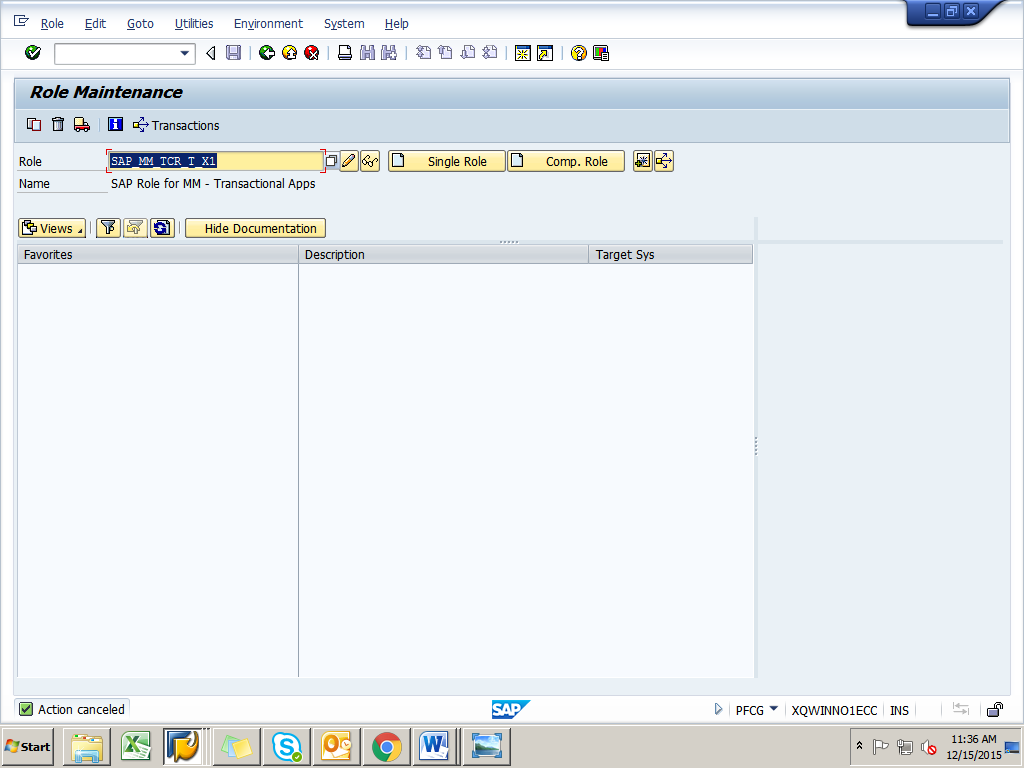Click the Delete Role trash icon

point(58,125)
